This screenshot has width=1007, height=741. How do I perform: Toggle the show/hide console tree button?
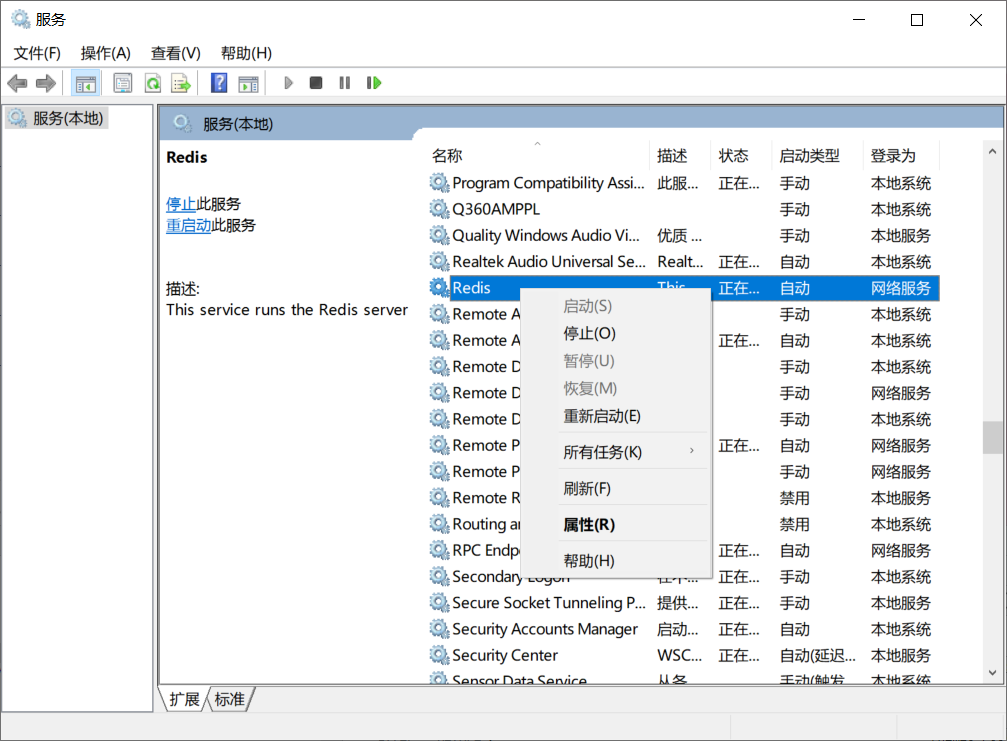(86, 83)
